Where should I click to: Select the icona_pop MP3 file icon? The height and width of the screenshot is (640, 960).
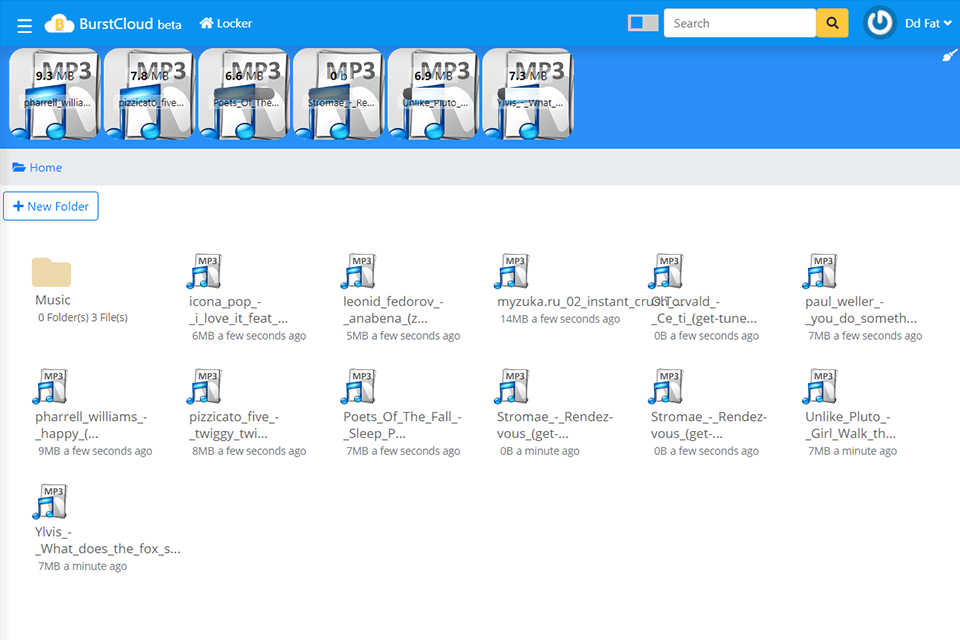204,272
